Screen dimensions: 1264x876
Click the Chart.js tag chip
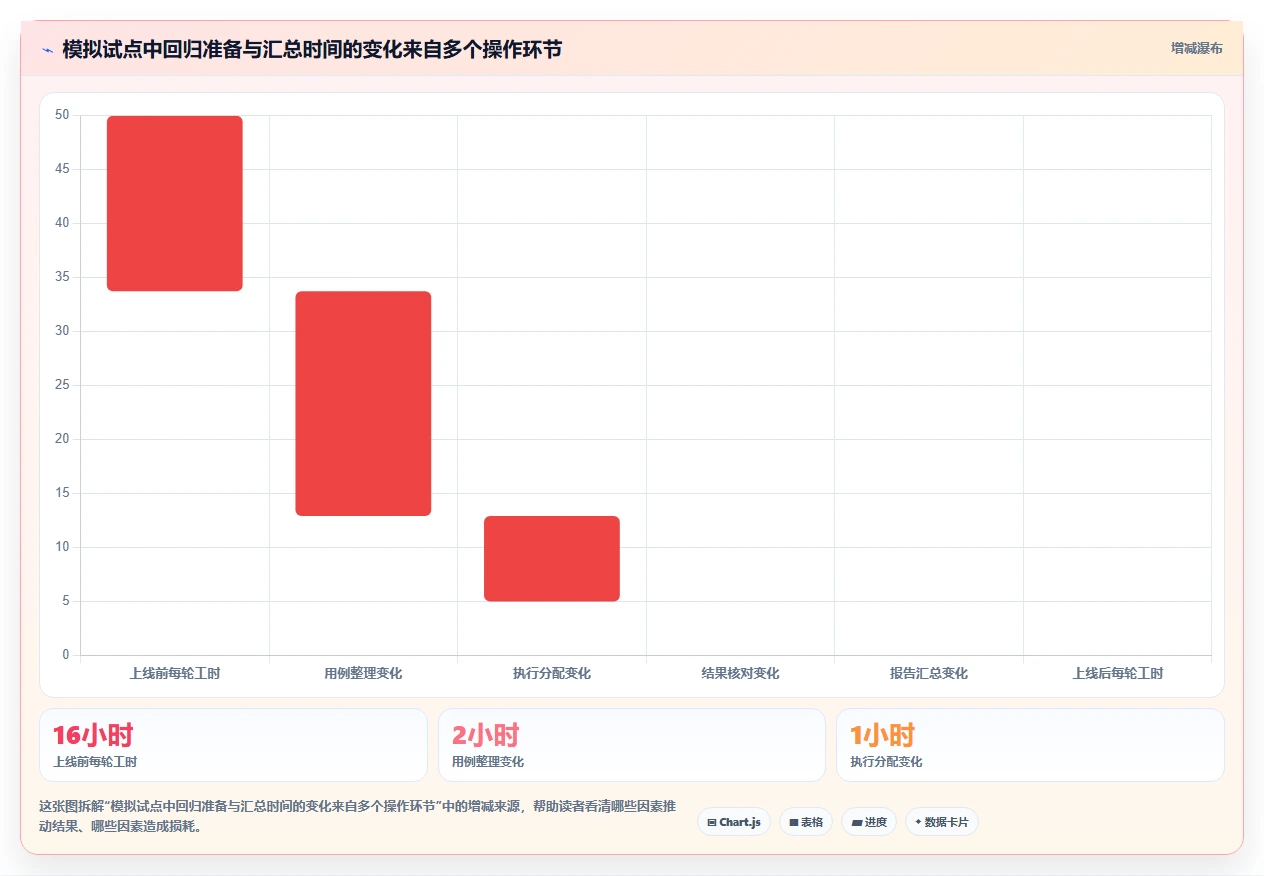pyautogui.click(x=734, y=822)
